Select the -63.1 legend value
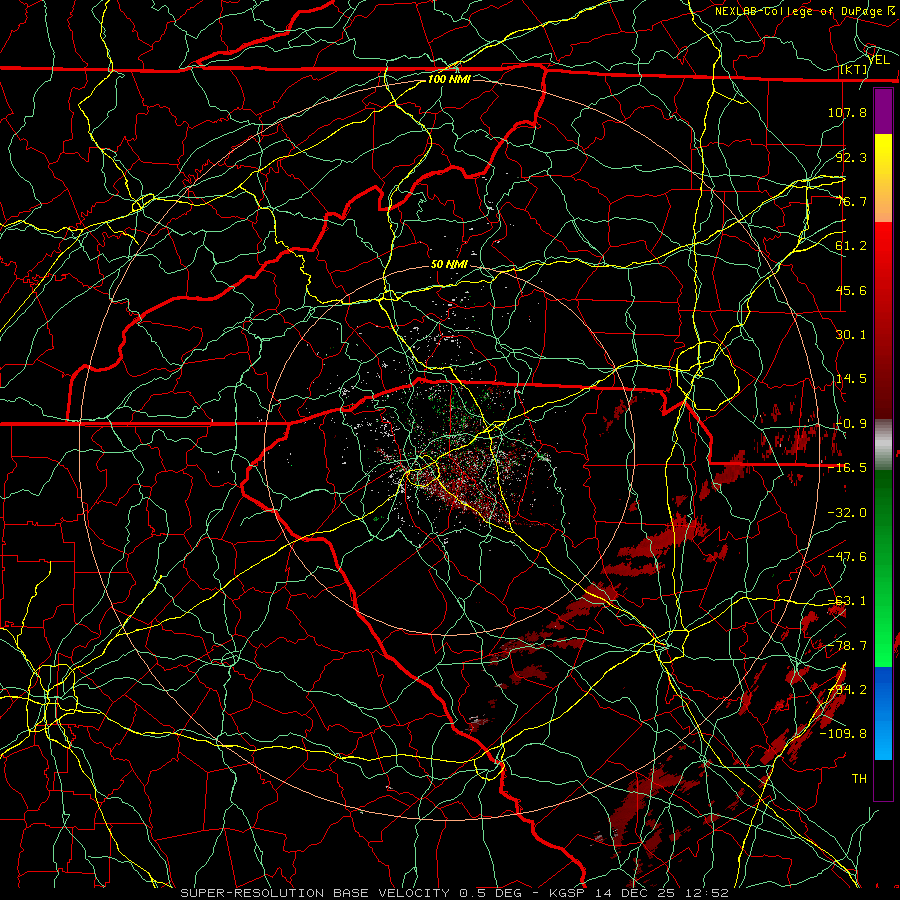 [x=847, y=601]
